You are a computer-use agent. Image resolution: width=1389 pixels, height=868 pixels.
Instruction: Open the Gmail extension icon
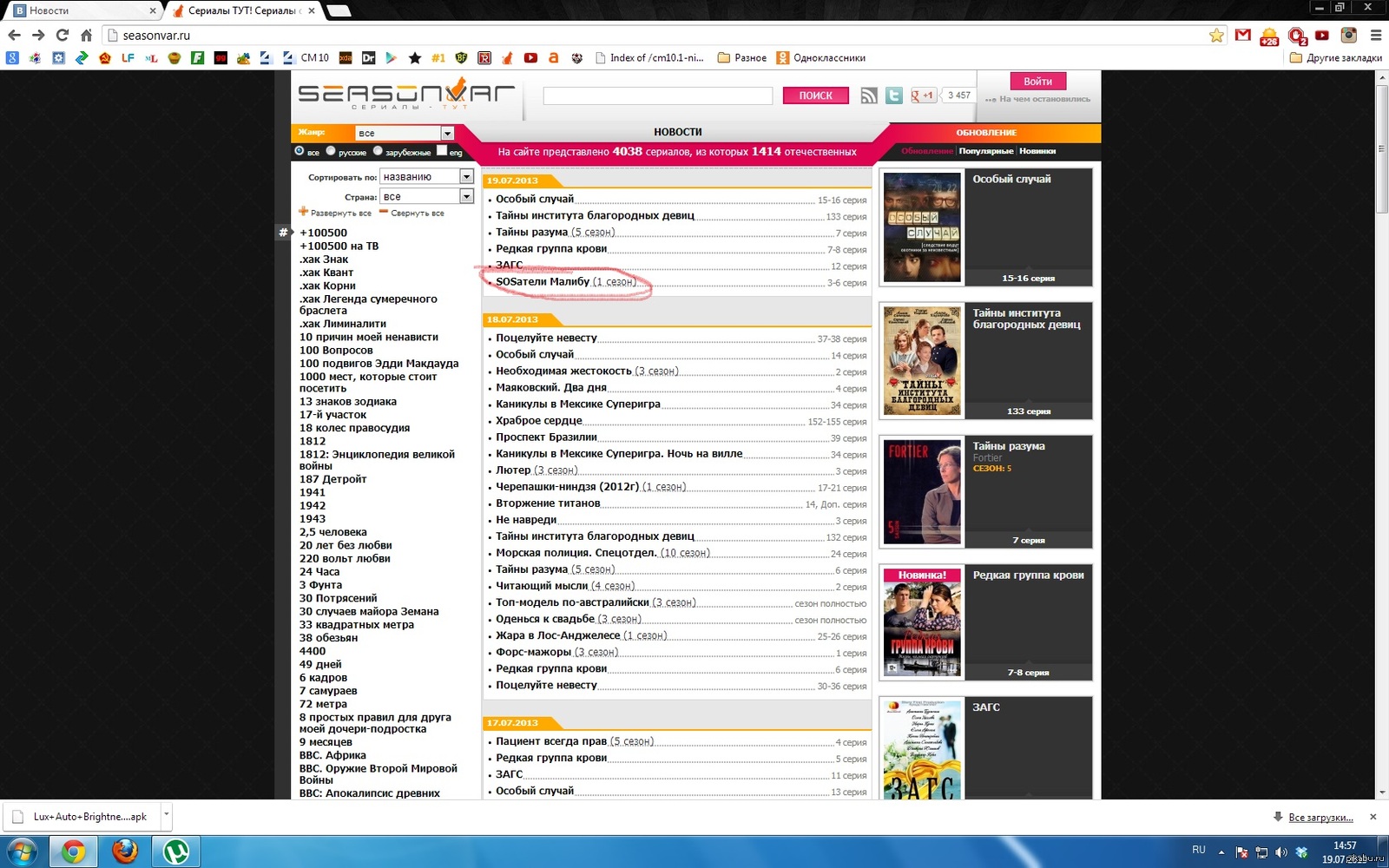pyautogui.click(x=1243, y=36)
